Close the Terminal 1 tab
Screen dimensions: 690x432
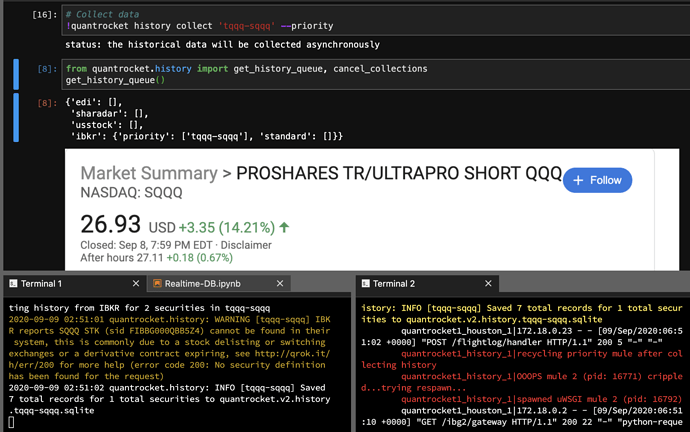(x=136, y=284)
